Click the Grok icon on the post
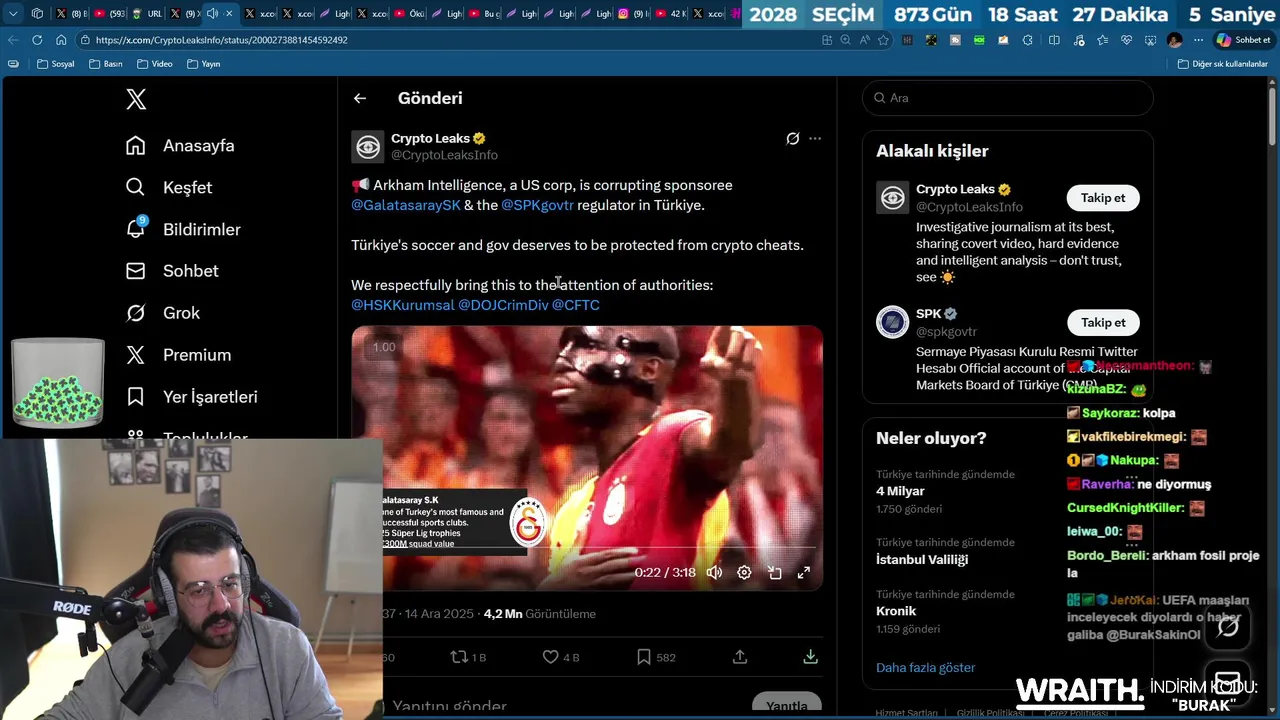This screenshot has height=720, width=1280. (x=792, y=139)
